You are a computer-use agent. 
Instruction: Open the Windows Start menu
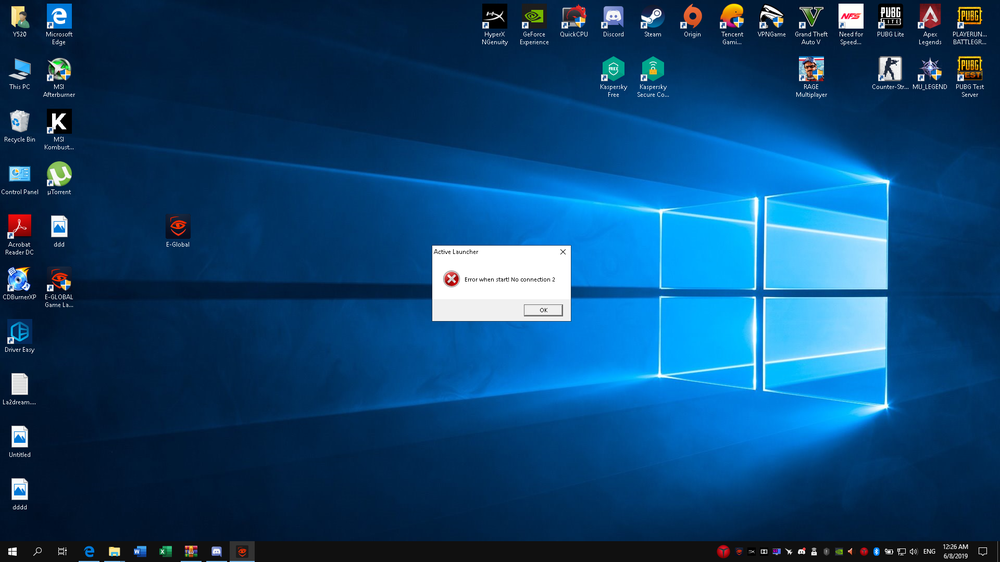13,551
